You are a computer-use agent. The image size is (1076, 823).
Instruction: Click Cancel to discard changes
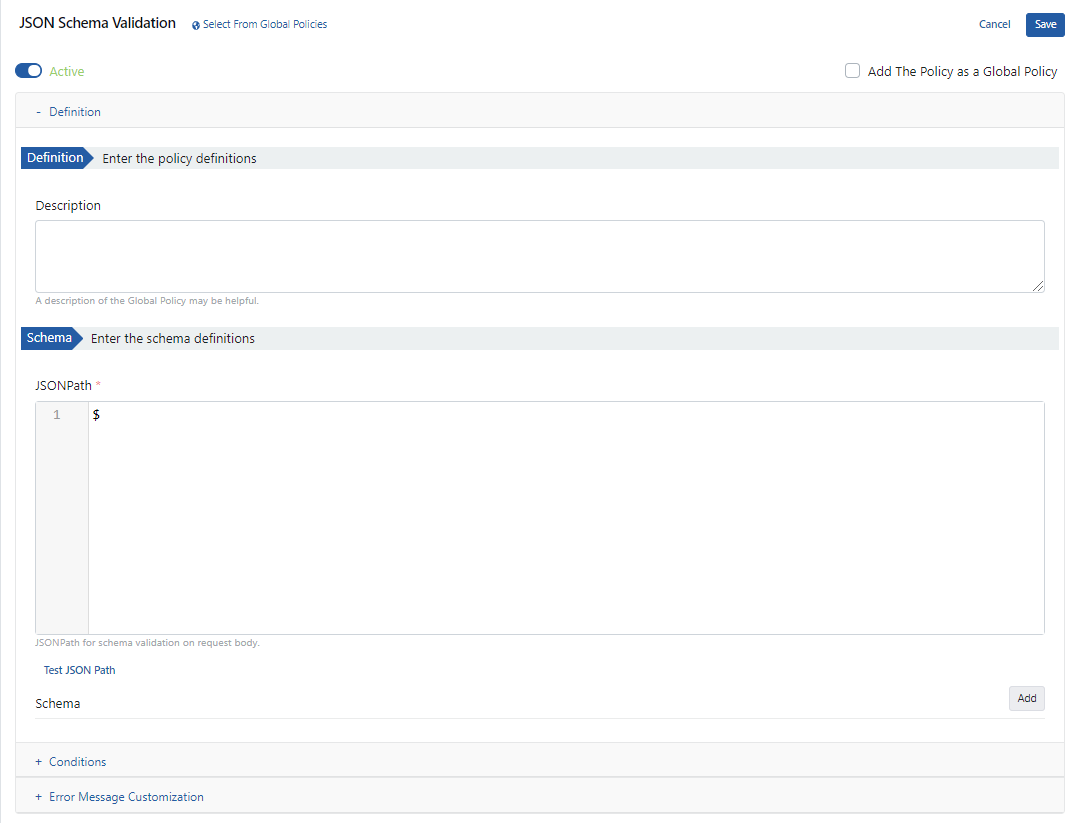[994, 24]
